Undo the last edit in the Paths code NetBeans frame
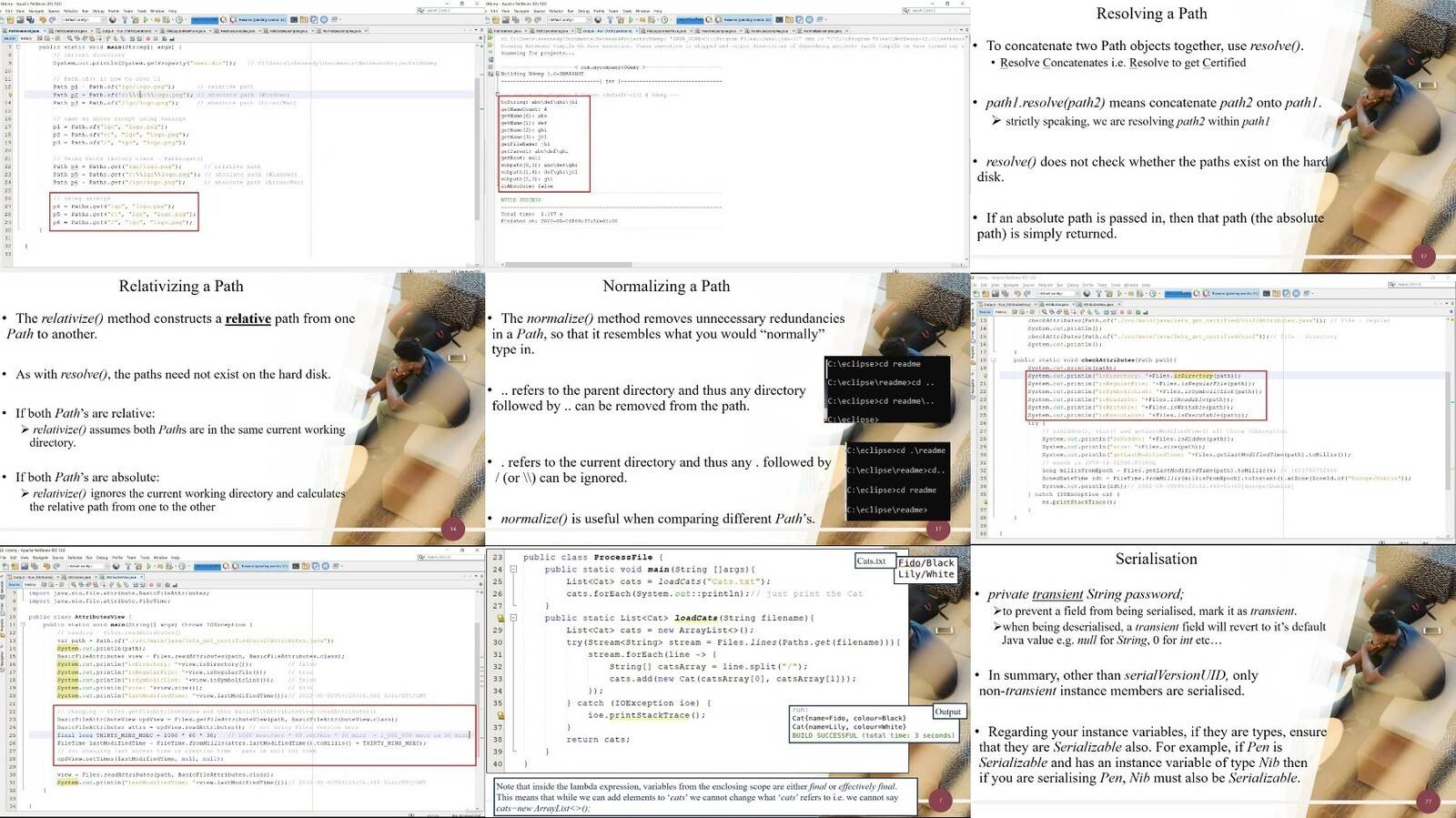The height and width of the screenshot is (818, 1456). click(41, 19)
